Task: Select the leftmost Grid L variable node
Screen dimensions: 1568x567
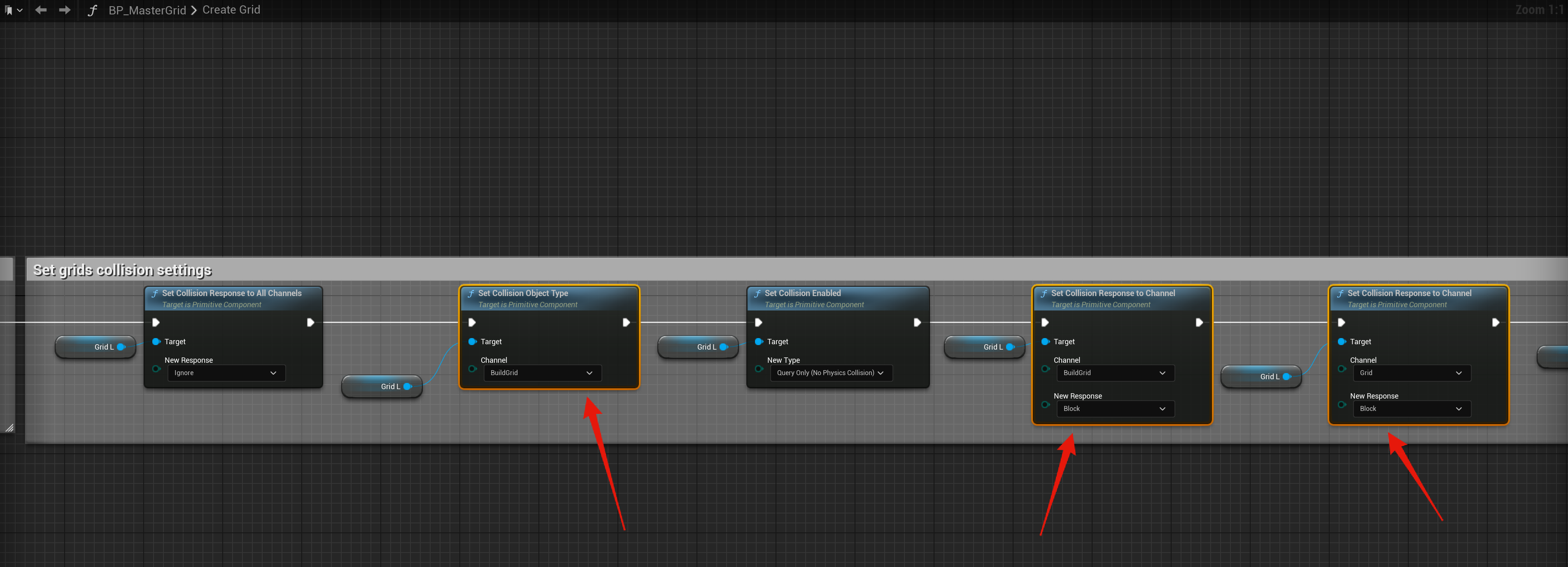Action: pyautogui.click(x=96, y=347)
